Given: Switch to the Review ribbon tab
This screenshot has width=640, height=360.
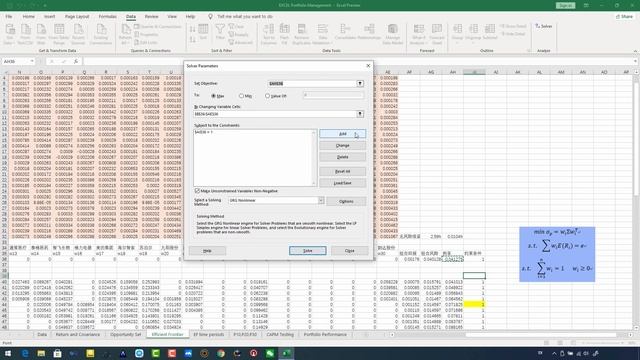Looking at the screenshot, I should tap(151, 17).
